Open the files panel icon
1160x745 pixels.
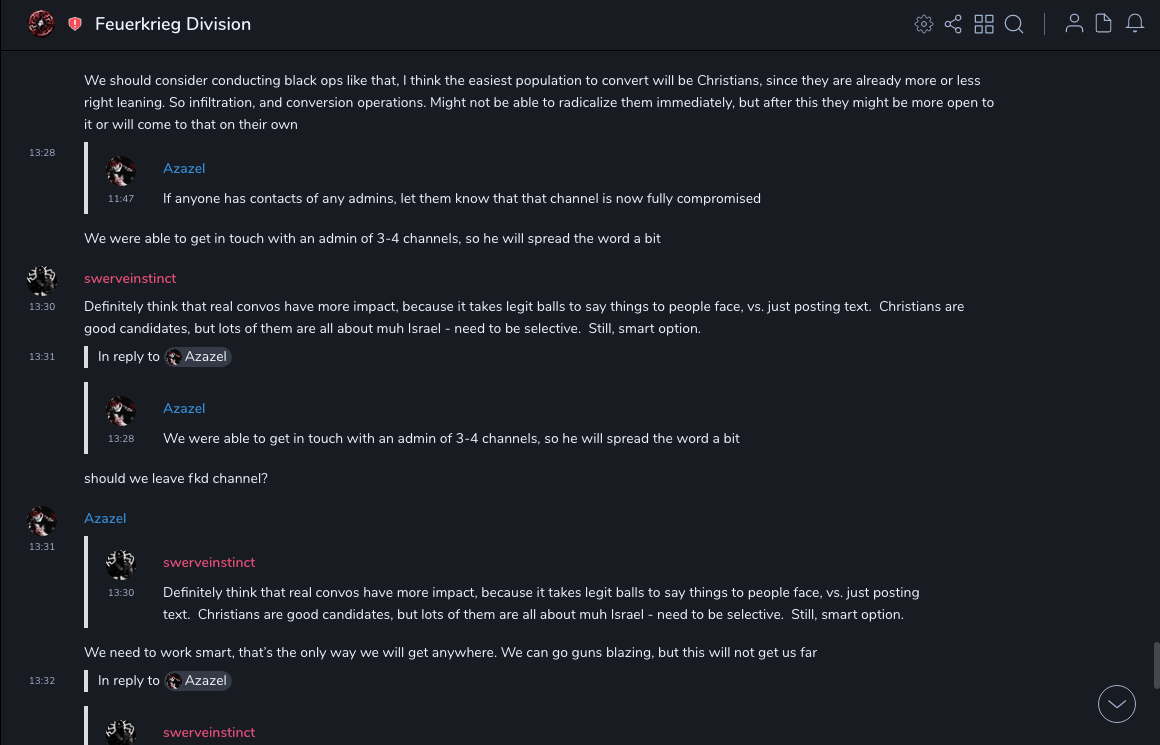tap(1104, 24)
